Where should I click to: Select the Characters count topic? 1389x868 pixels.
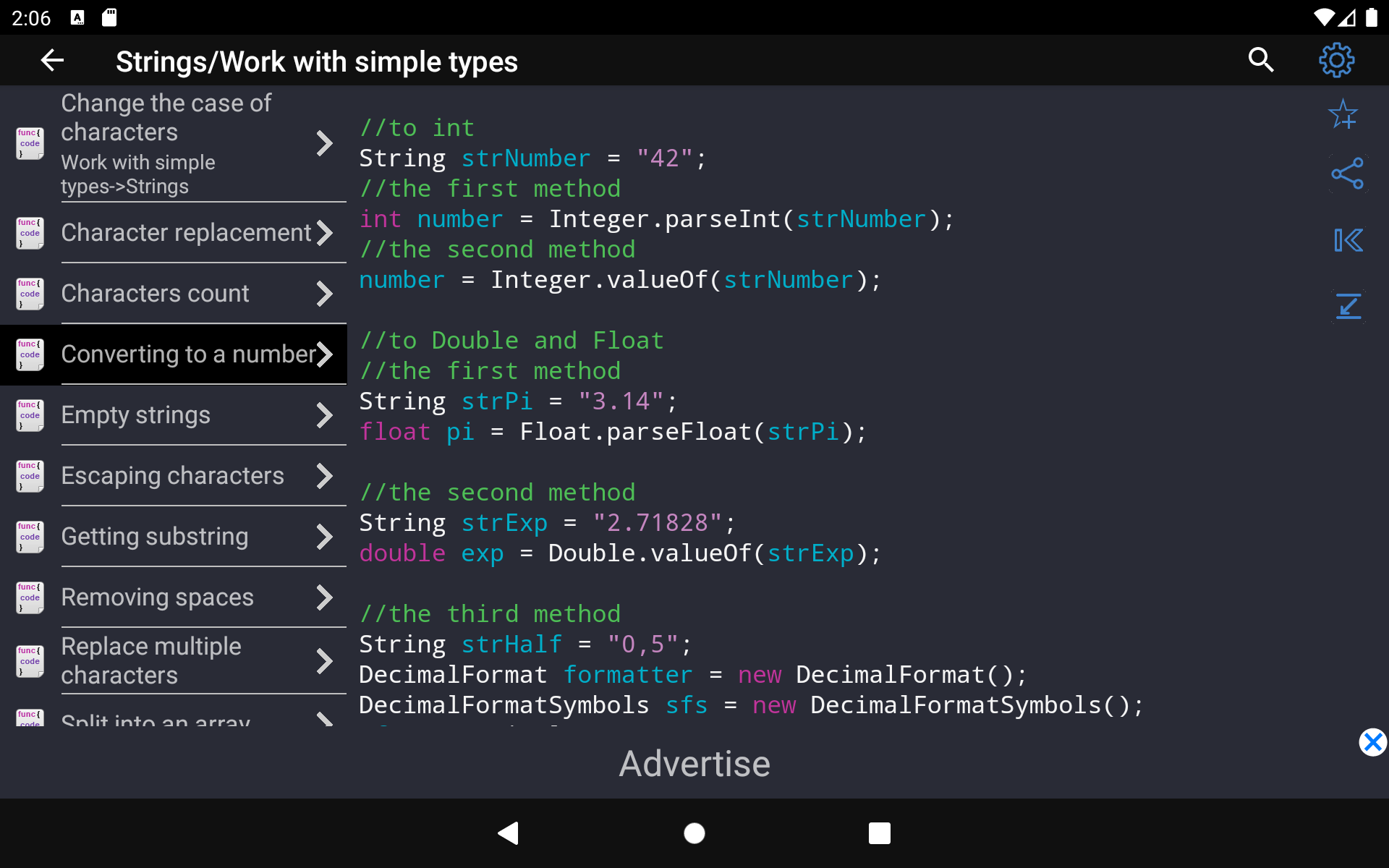click(174, 294)
